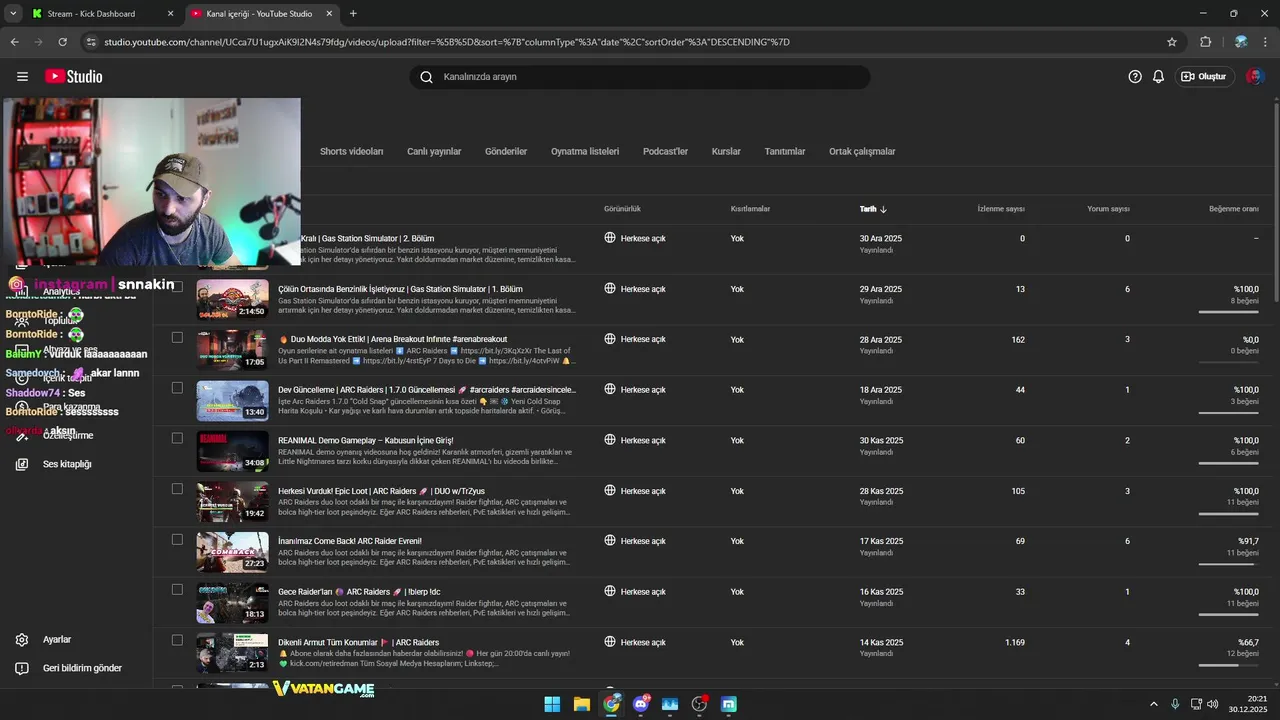Open the help question mark icon
1280x720 pixels.
coord(1135,76)
